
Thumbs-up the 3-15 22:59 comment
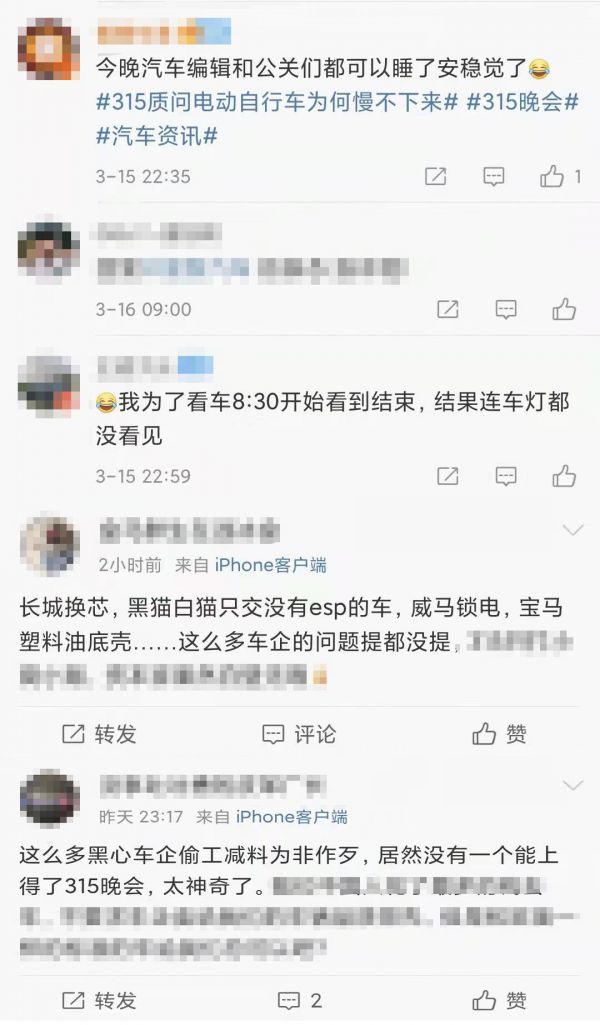pos(564,476)
